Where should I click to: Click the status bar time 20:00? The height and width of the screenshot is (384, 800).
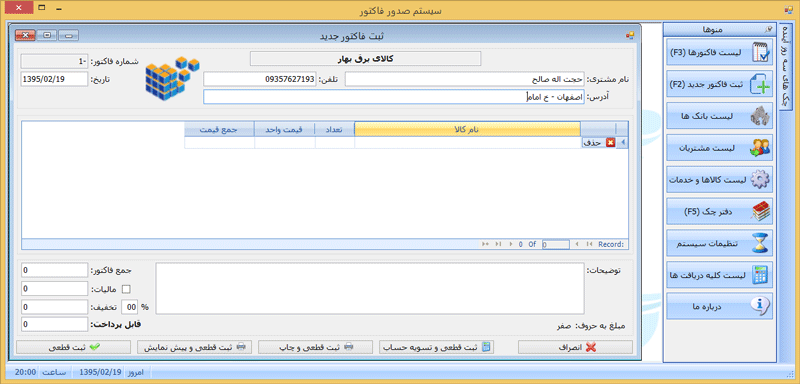(25, 372)
